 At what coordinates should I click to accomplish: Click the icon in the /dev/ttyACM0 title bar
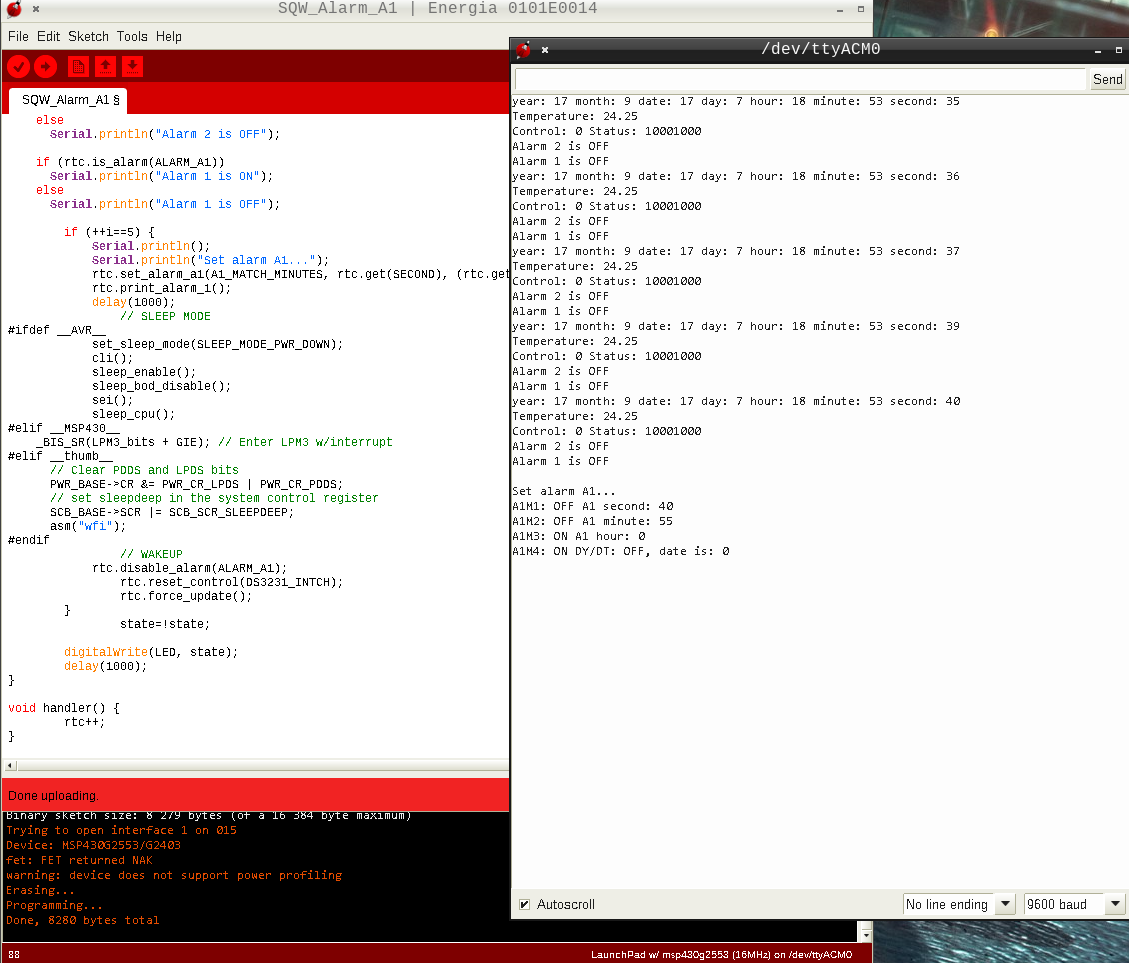521,48
